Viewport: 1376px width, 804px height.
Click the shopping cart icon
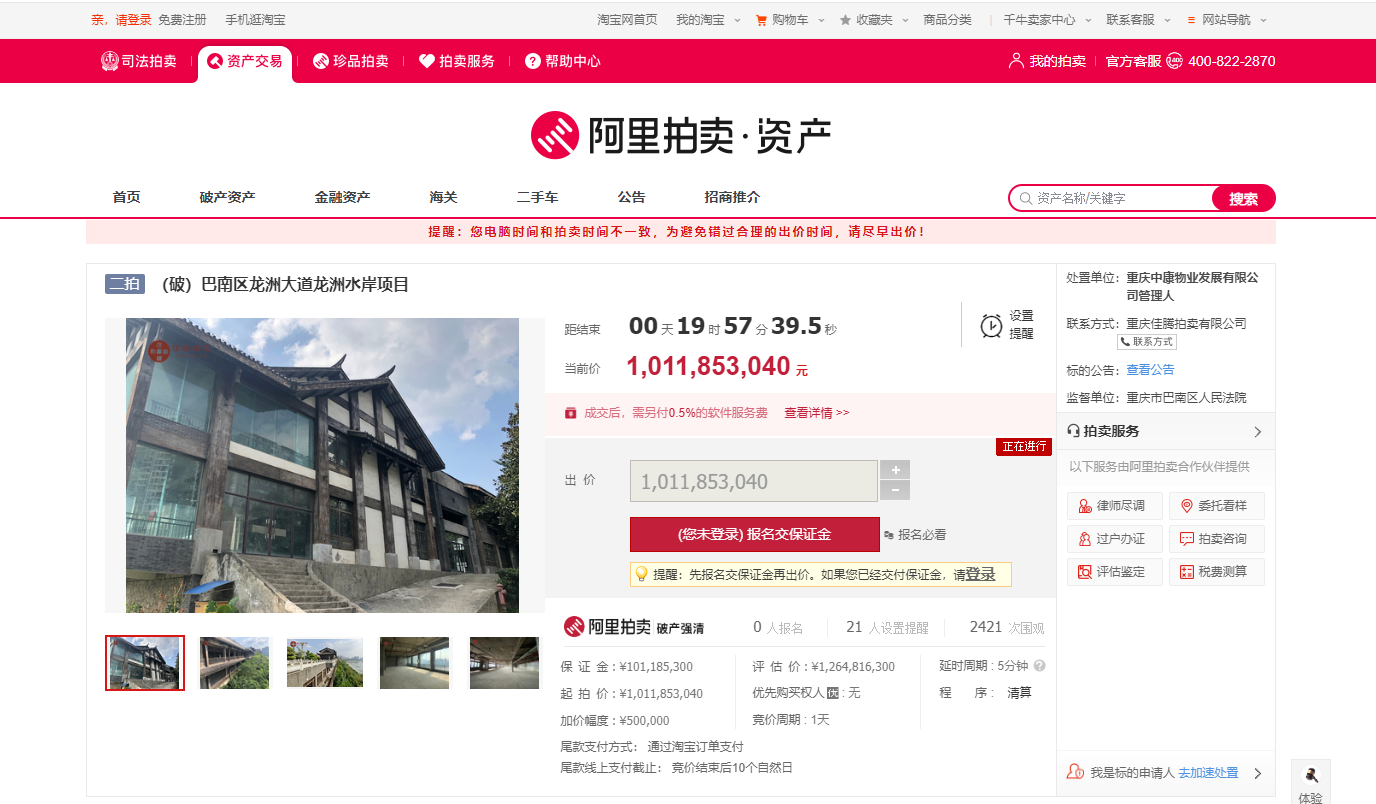761,20
